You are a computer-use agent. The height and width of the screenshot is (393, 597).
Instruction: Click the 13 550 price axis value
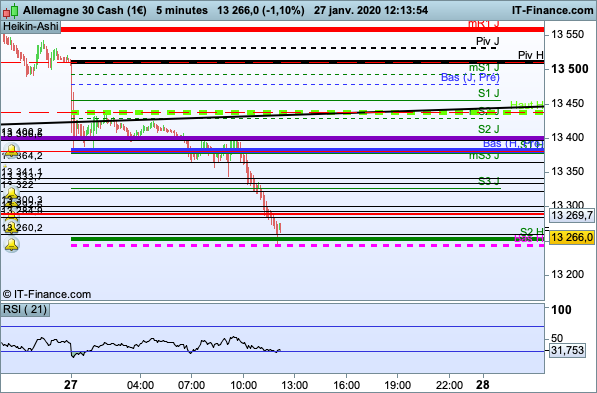click(x=568, y=34)
